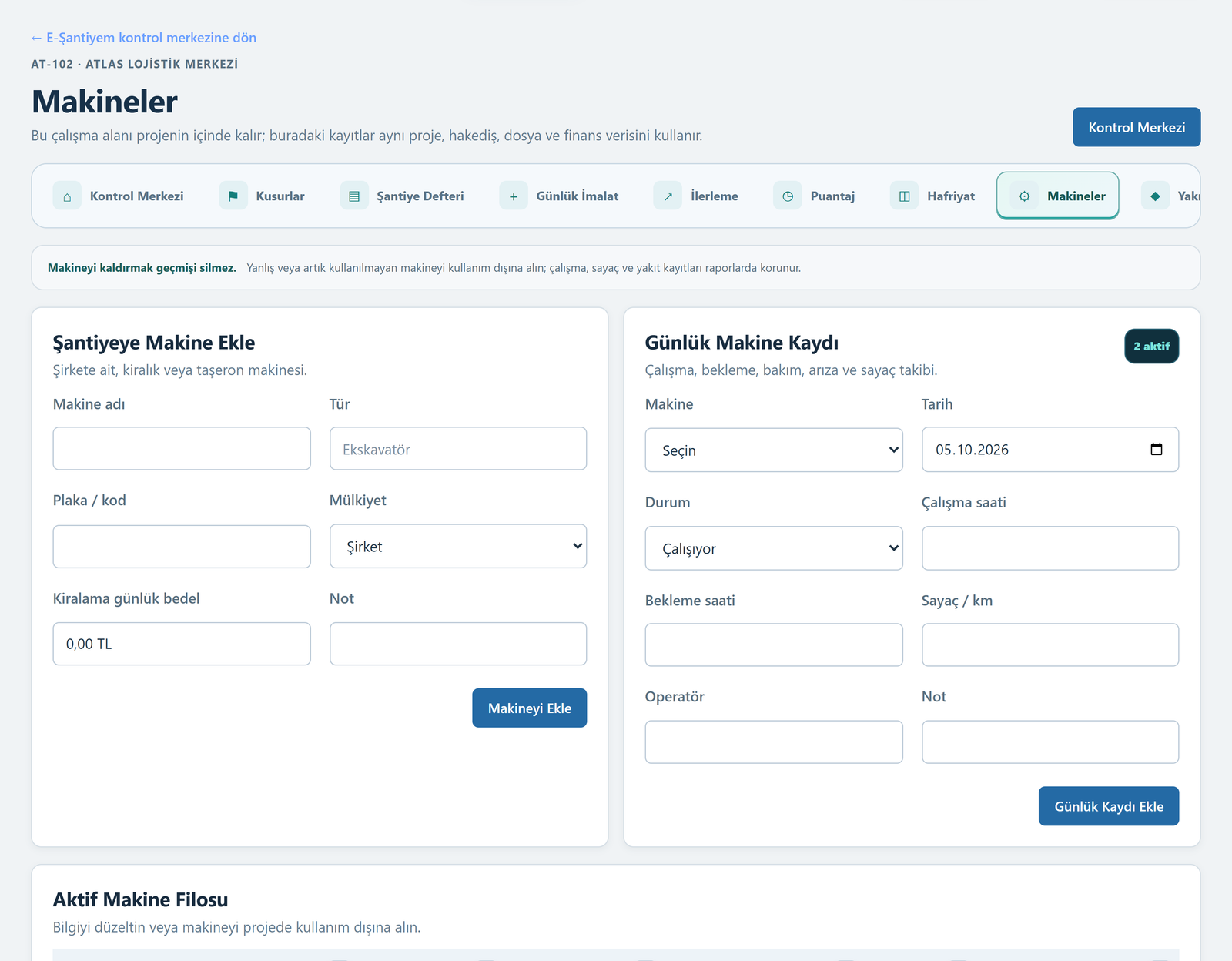Click the Not field in Şantiyeye Makine Ekle
The height and width of the screenshot is (961, 1232).
[458, 644]
